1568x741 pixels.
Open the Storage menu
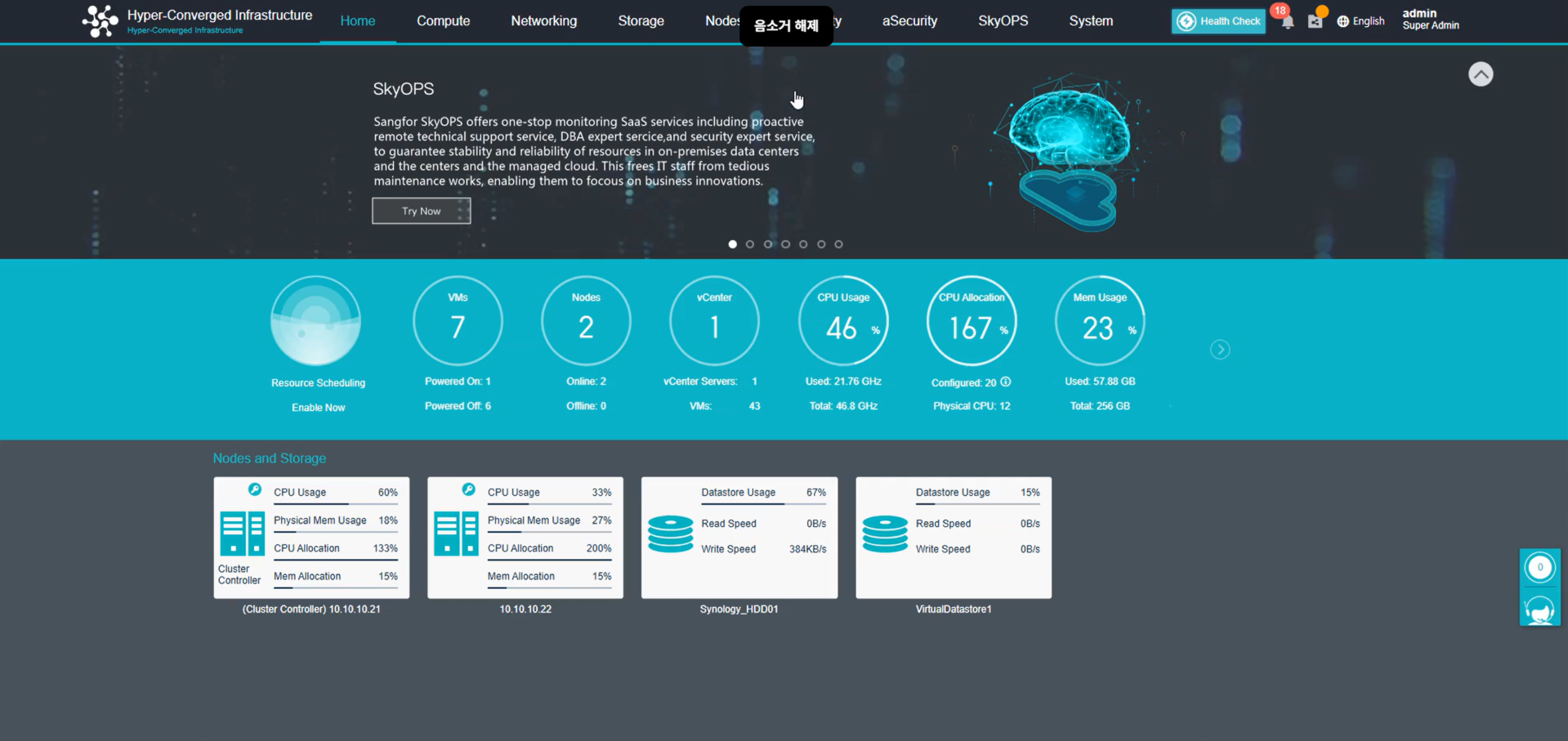point(641,21)
